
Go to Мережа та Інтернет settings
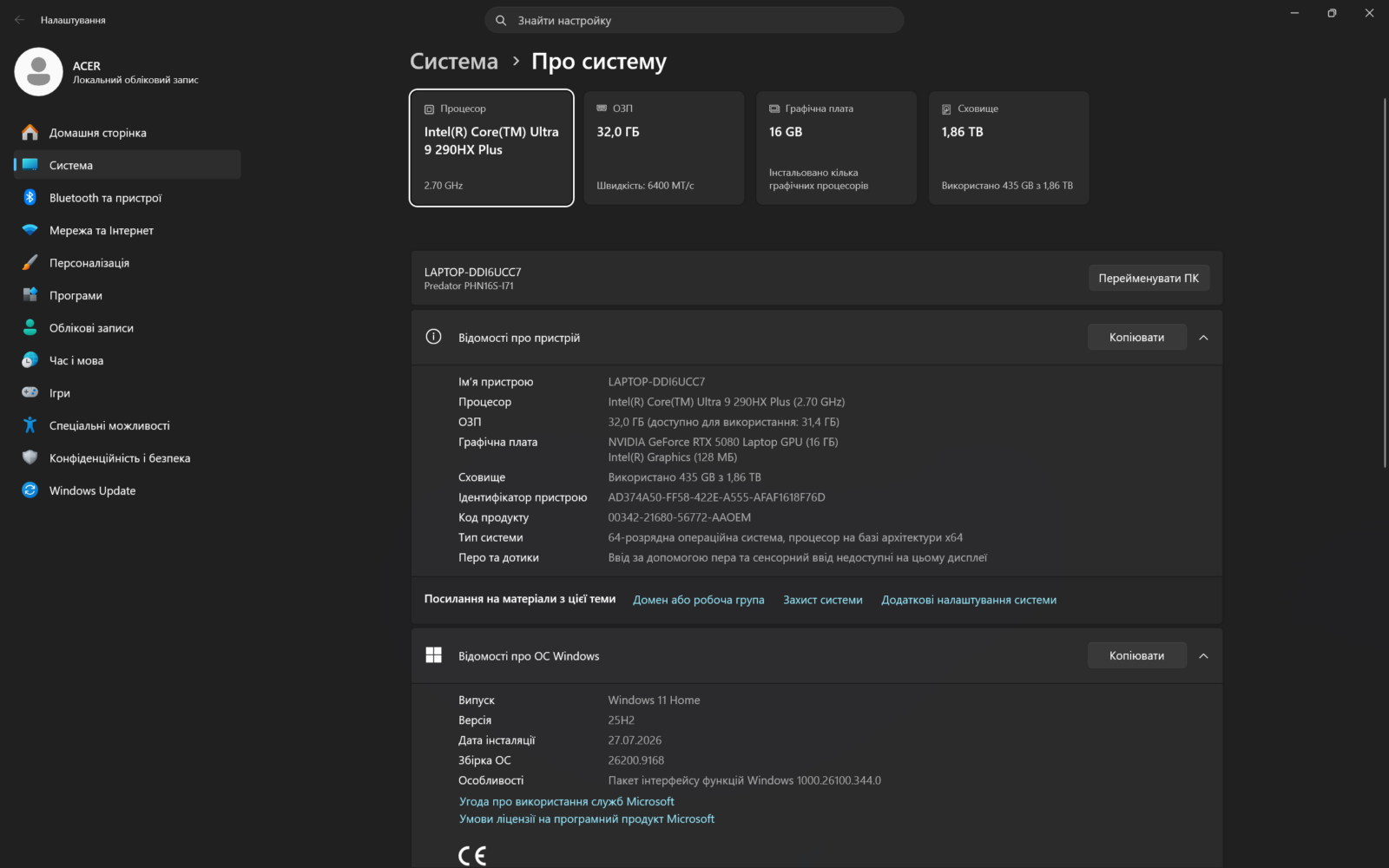click(x=127, y=230)
